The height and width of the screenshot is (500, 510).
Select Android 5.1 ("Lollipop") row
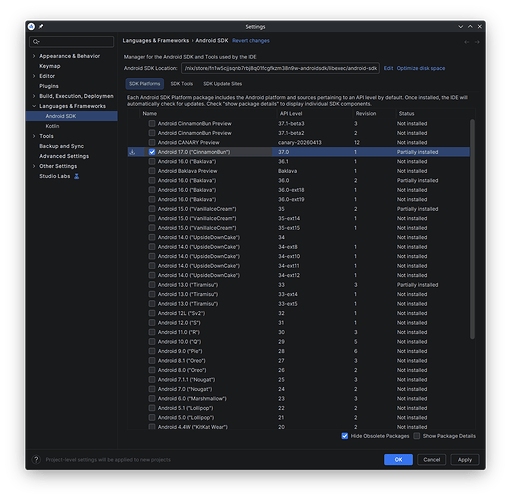click(299, 408)
